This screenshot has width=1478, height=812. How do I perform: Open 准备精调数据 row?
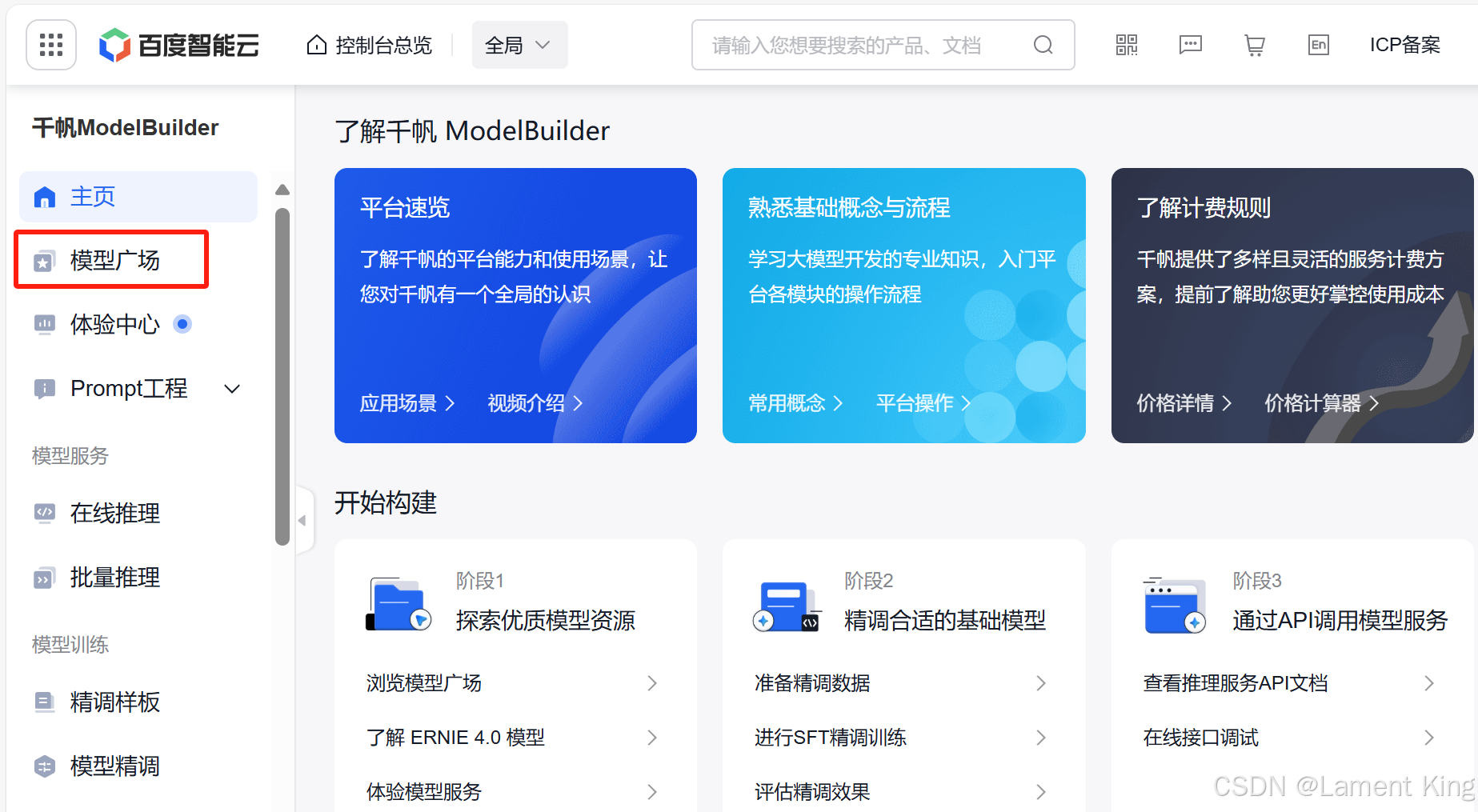click(x=901, y=682)
